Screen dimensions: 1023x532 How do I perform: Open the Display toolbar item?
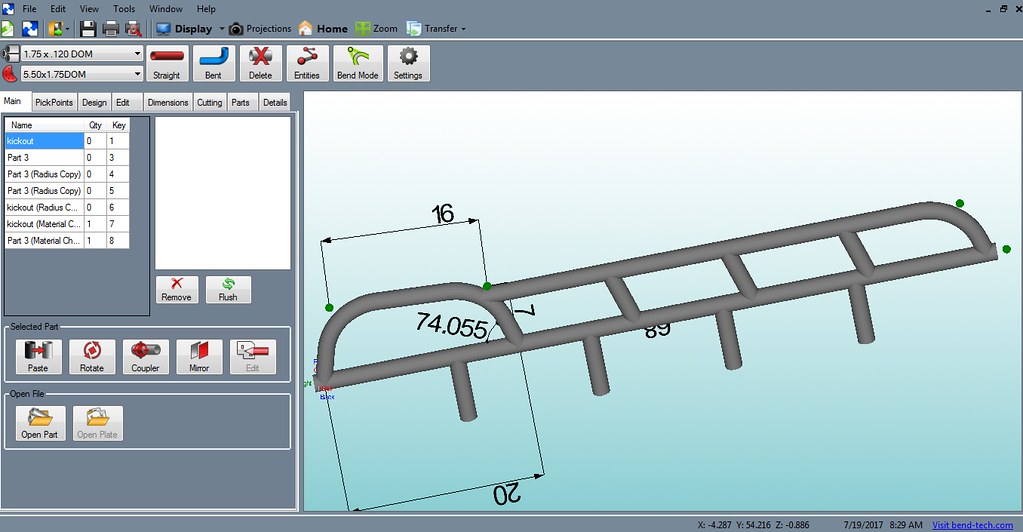pos(184,29)
